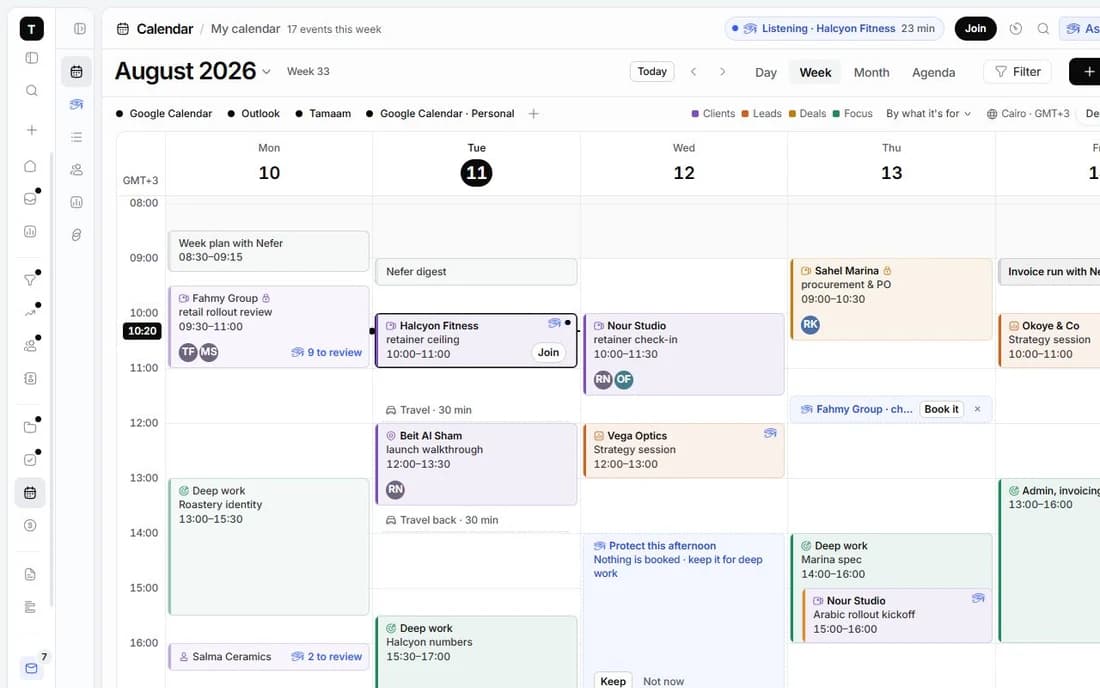
Task: Switch to Day view
Action: pyautogui.click(x=765, y=72)
